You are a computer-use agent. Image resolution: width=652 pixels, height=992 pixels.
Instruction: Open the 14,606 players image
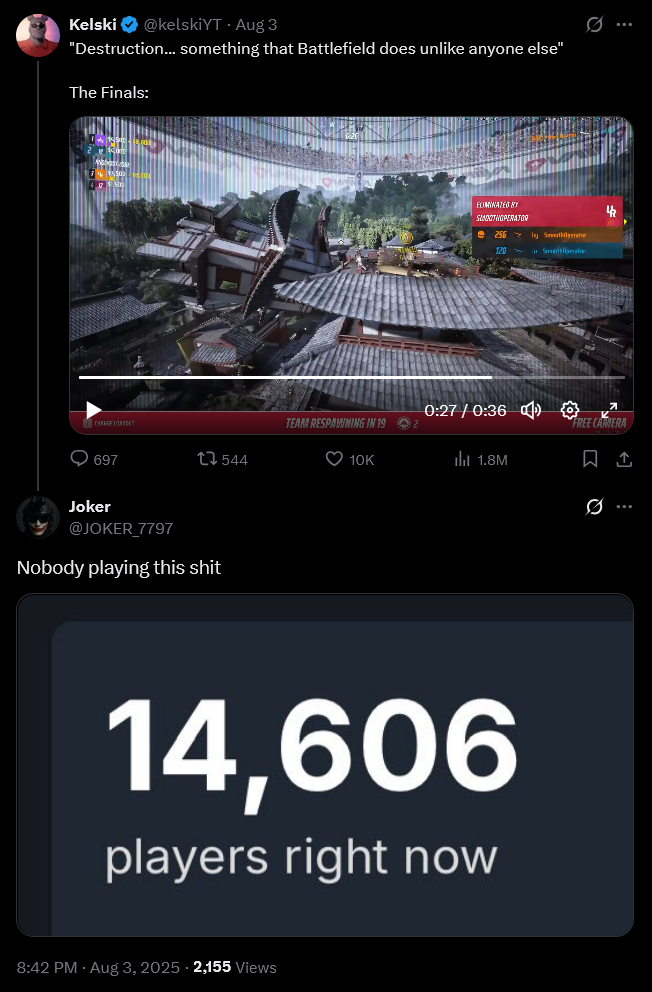coord(325,765)
